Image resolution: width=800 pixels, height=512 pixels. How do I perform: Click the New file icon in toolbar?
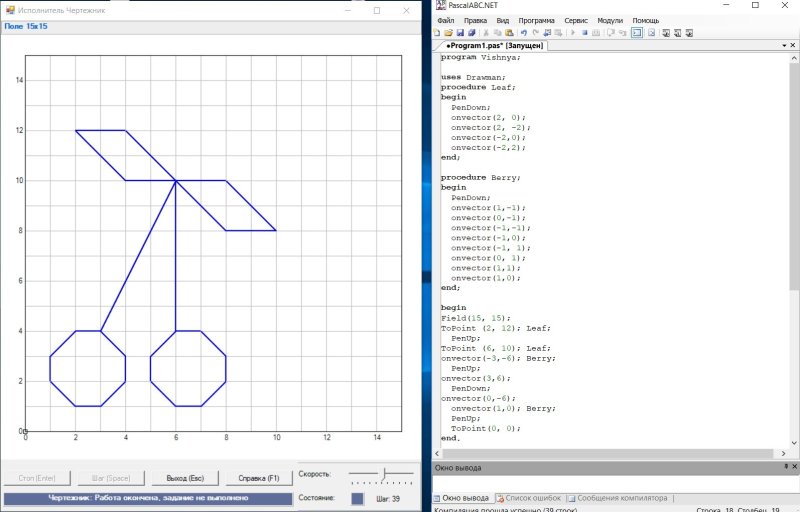click(437, 32)
